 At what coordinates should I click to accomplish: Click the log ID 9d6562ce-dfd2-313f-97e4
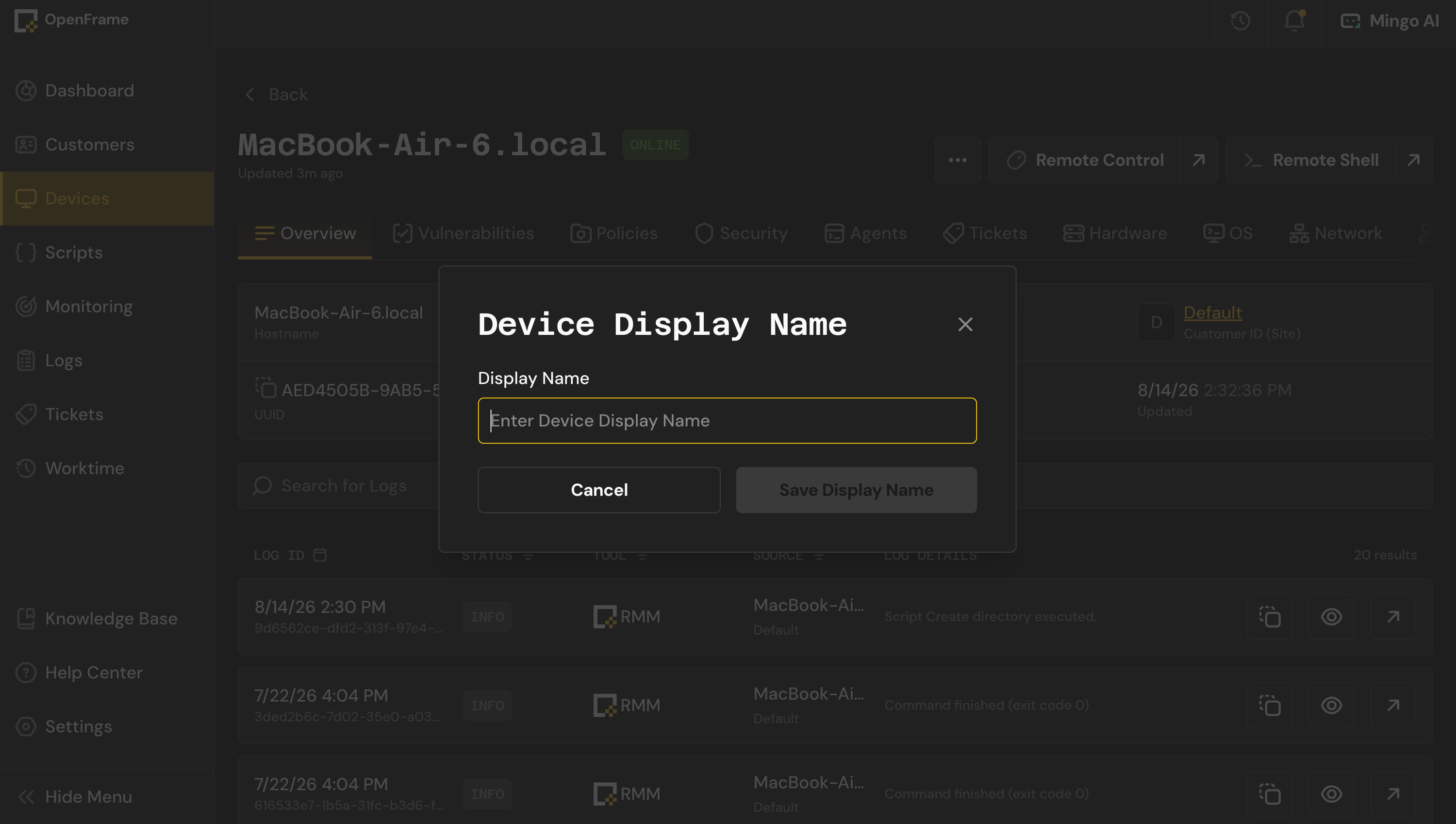pyautogui.click(x=348, y=628)
